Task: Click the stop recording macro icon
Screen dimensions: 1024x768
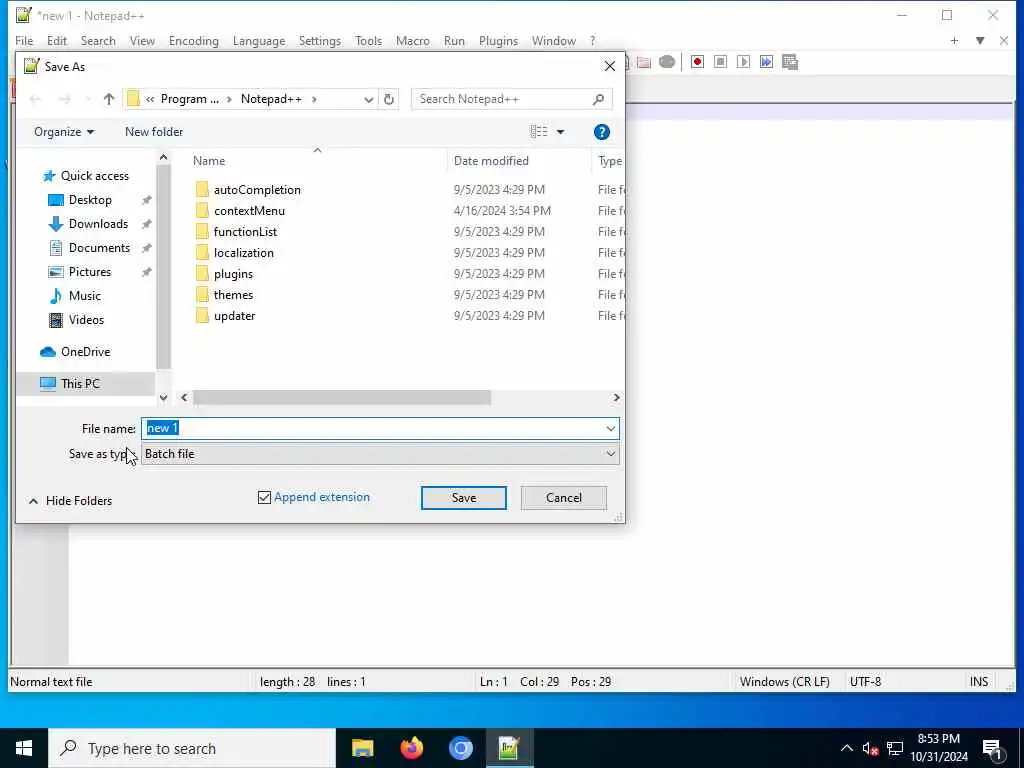Action: click(720, 62)
